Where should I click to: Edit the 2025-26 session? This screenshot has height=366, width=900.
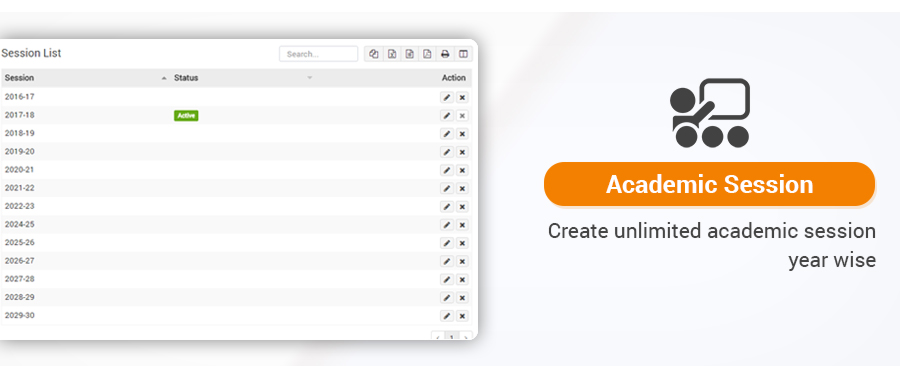[447, 243]
